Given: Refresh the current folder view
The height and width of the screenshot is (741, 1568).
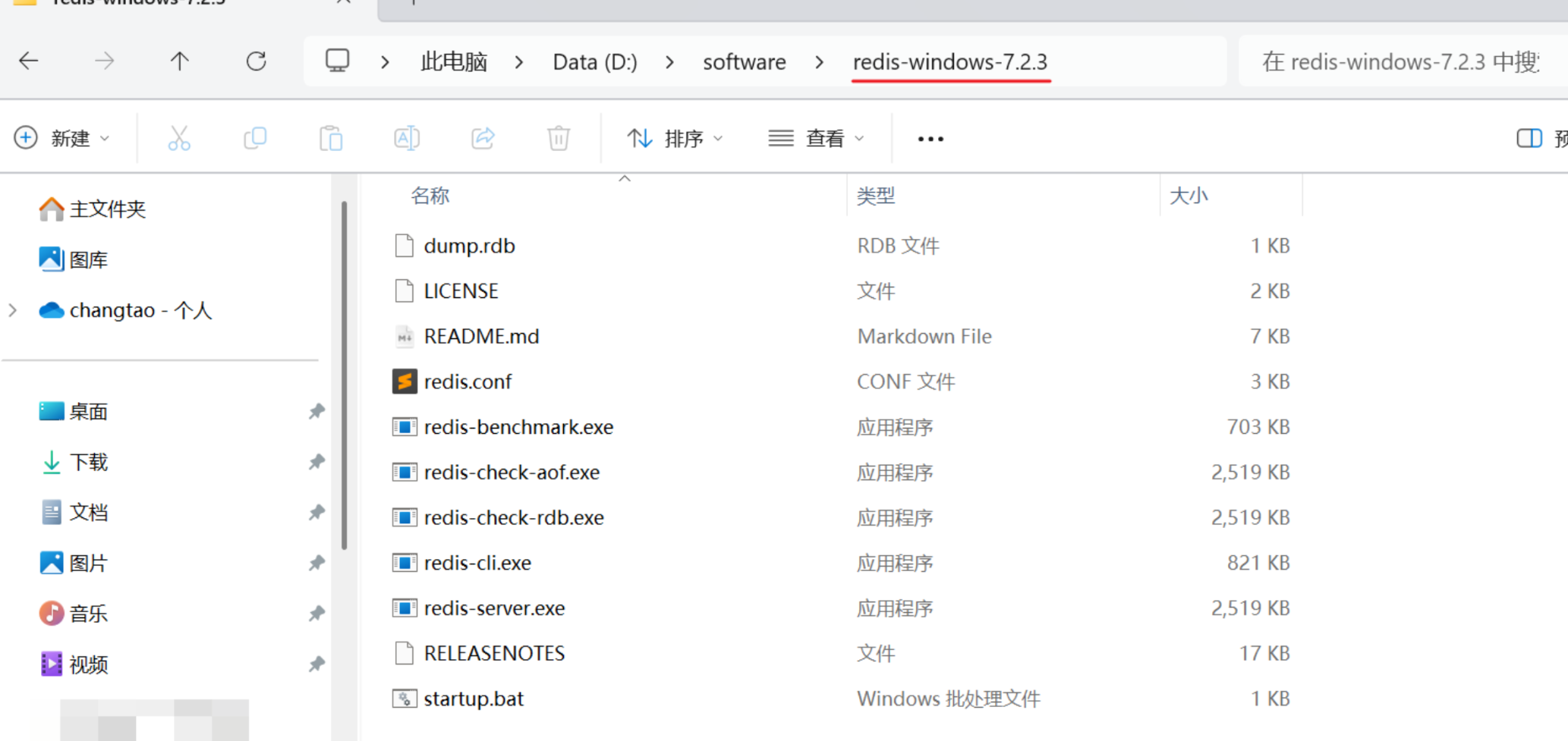Looking at the screenshot, I should click(x=257, y=61).
